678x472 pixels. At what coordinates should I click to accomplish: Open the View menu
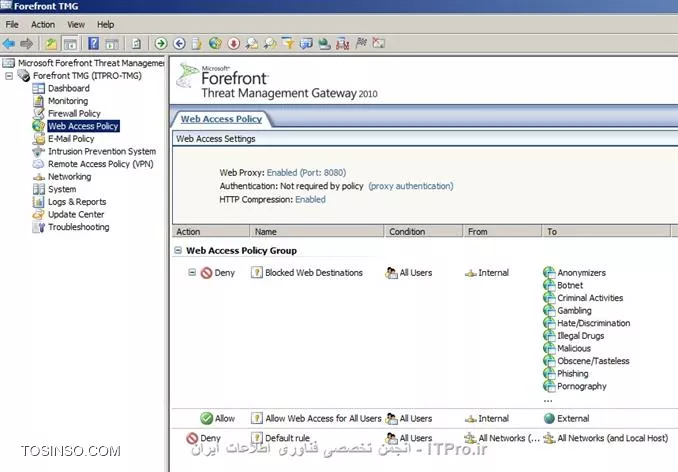pos(76,25)
